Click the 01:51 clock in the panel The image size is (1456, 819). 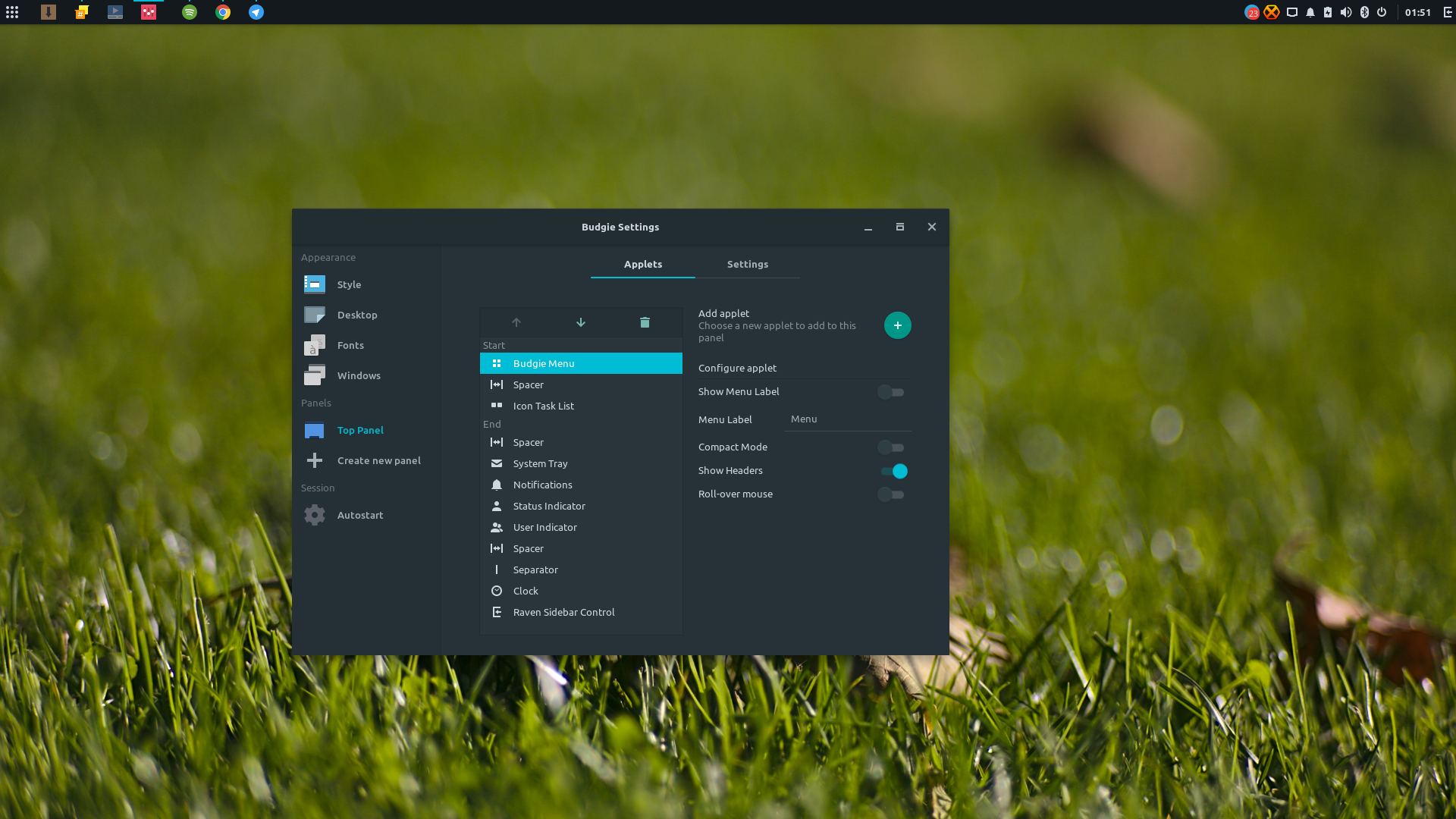(x=1417, y=12)
